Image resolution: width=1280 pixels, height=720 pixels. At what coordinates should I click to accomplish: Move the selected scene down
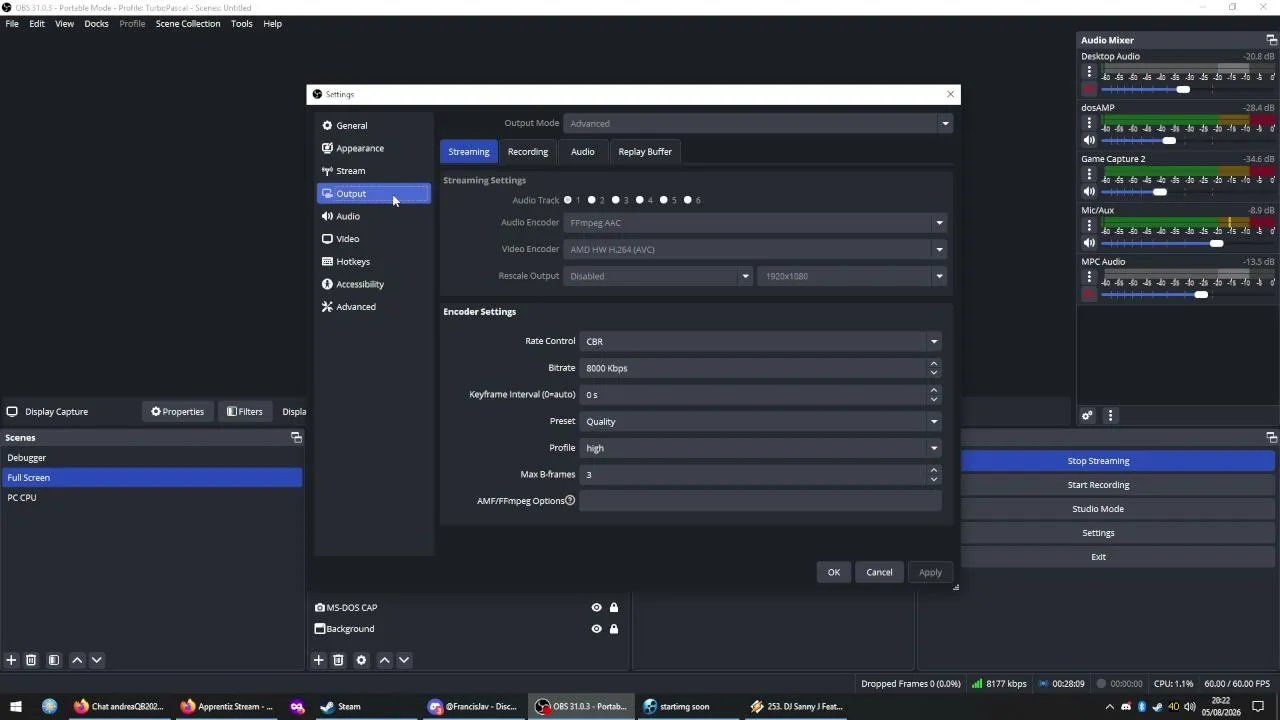tap(97, 660)
